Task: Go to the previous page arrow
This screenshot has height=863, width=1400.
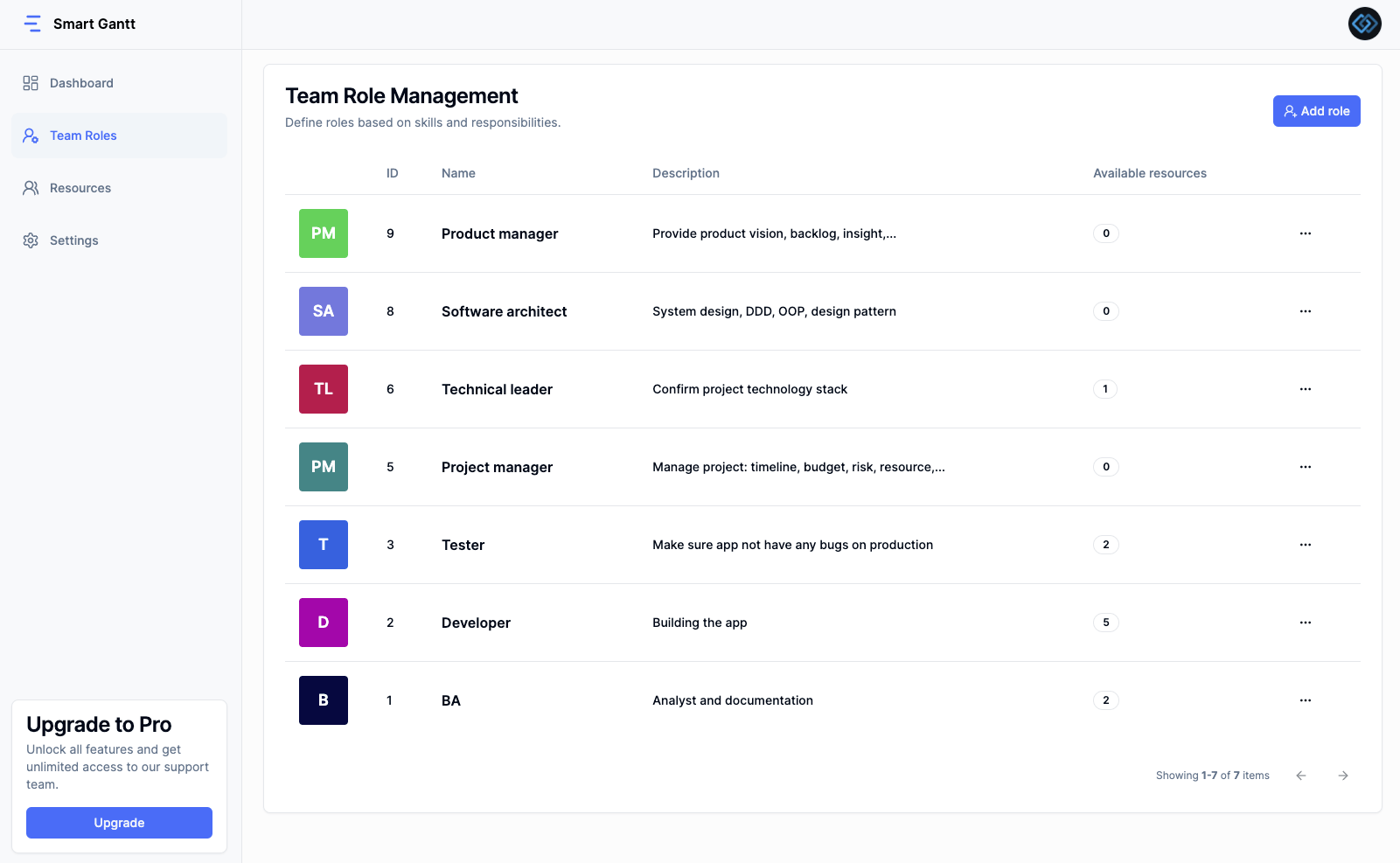Action: 1301,776
